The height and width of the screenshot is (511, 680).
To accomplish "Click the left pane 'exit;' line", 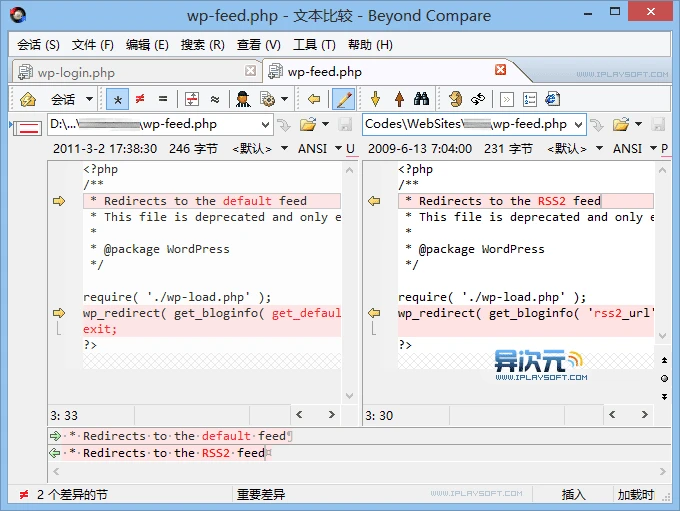I will click(x=212, y=329).
